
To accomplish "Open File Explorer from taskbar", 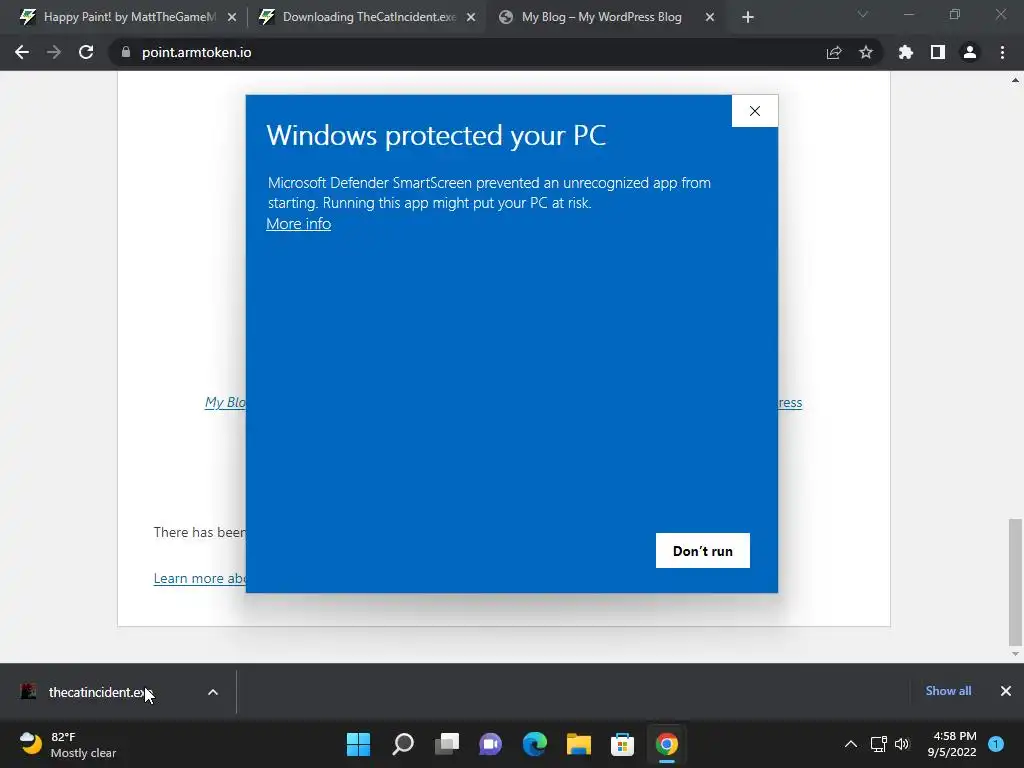I will pos(579,744).
